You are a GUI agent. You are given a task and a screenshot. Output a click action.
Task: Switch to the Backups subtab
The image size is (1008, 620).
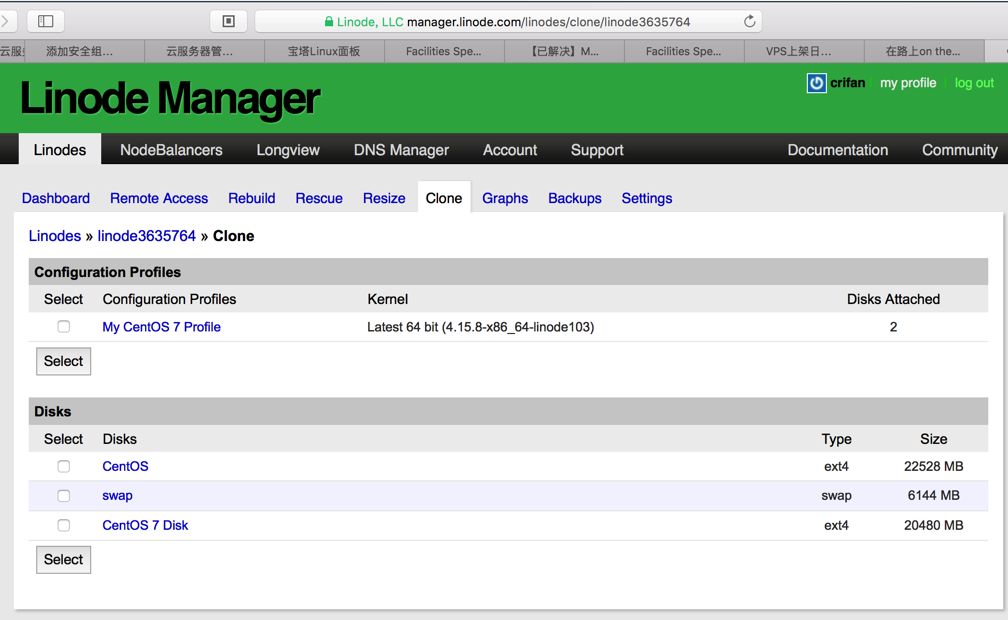coord(575,198)
